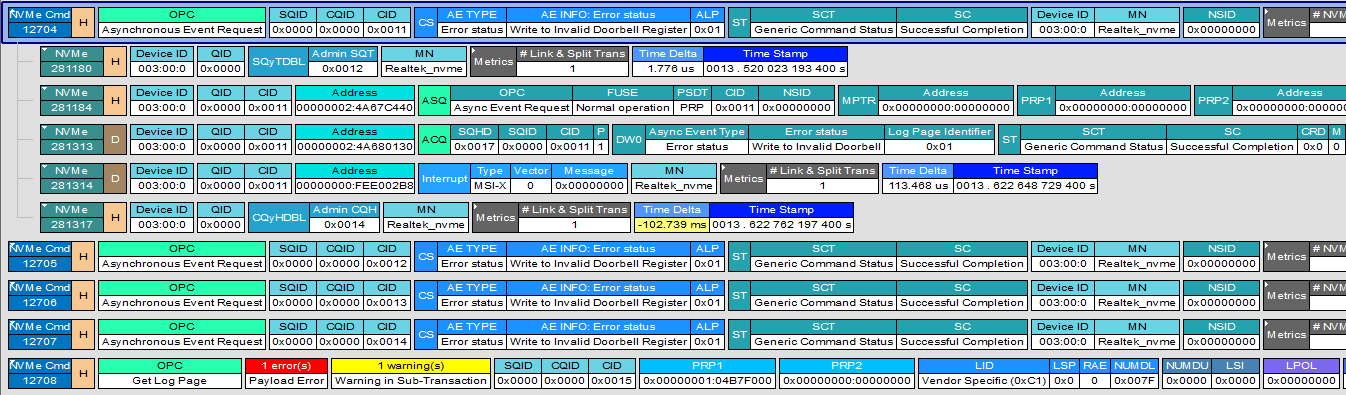Image resolution: width=1346 pixels, height=395 pixels.
Task: Expand NVMe Cmd 12705 row
Action: (x=13, y=246)
